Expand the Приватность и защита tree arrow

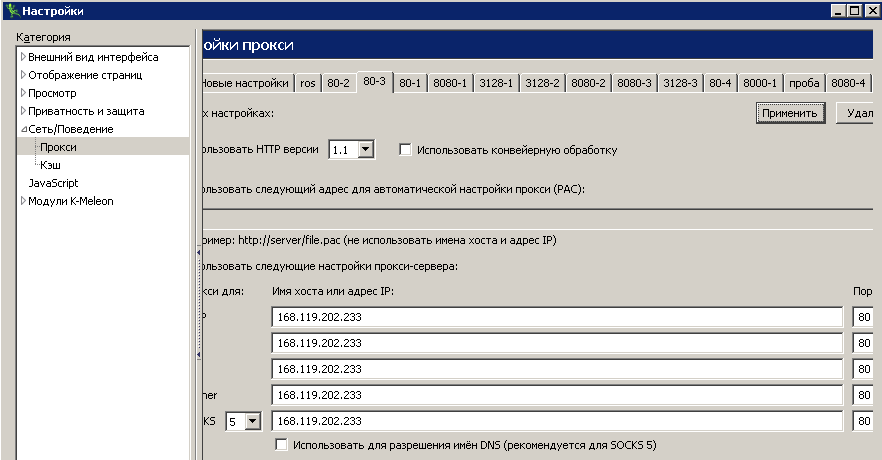point(23,111)
